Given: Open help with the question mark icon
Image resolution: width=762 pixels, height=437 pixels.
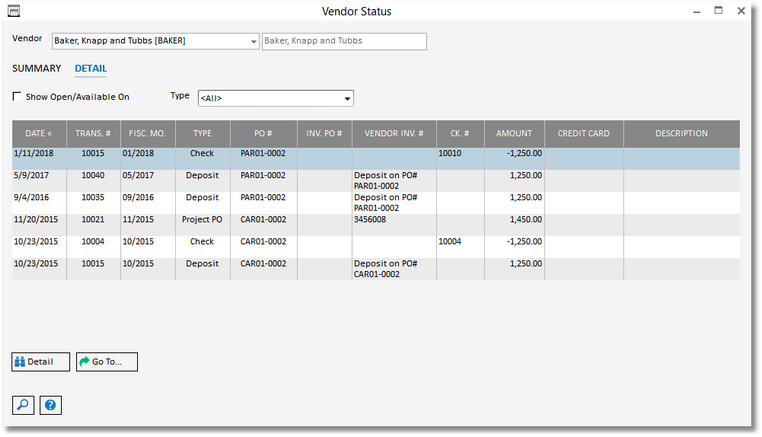Looking at the screenshot, I should click(x=51, y=405).
